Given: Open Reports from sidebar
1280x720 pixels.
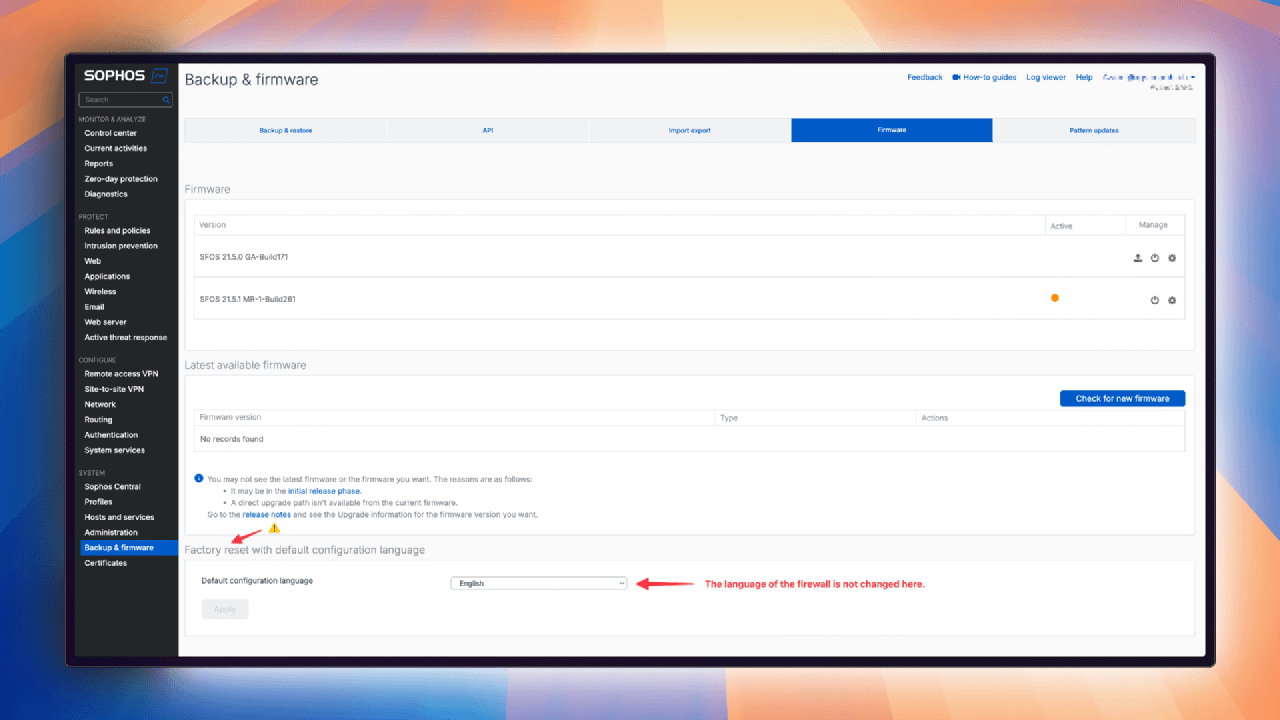Looking at the screenshot, I should pos(99,163).
